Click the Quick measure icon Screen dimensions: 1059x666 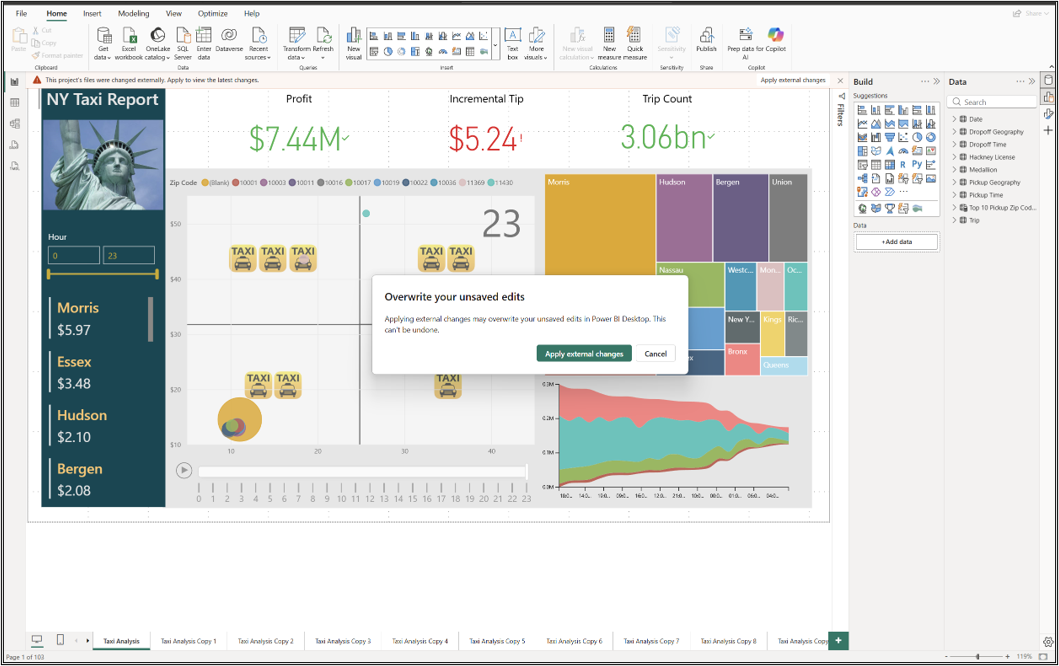click(634, 35)
